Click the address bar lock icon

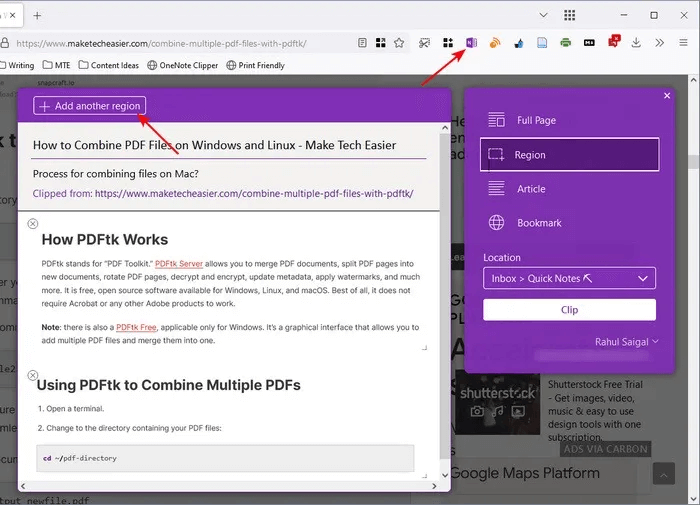point(4,43)
